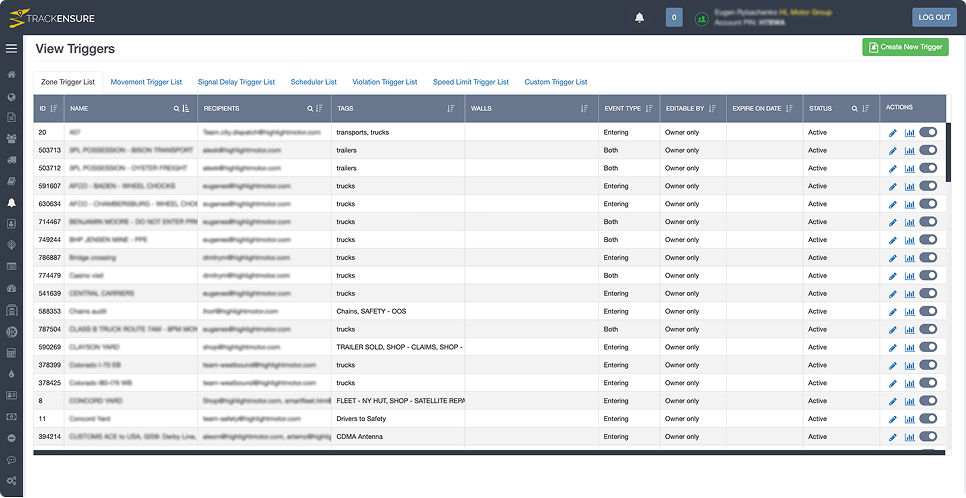This screenshot has width=966, height=498.
Task: Open the document icon in sidebar
Action: point(11,116)
